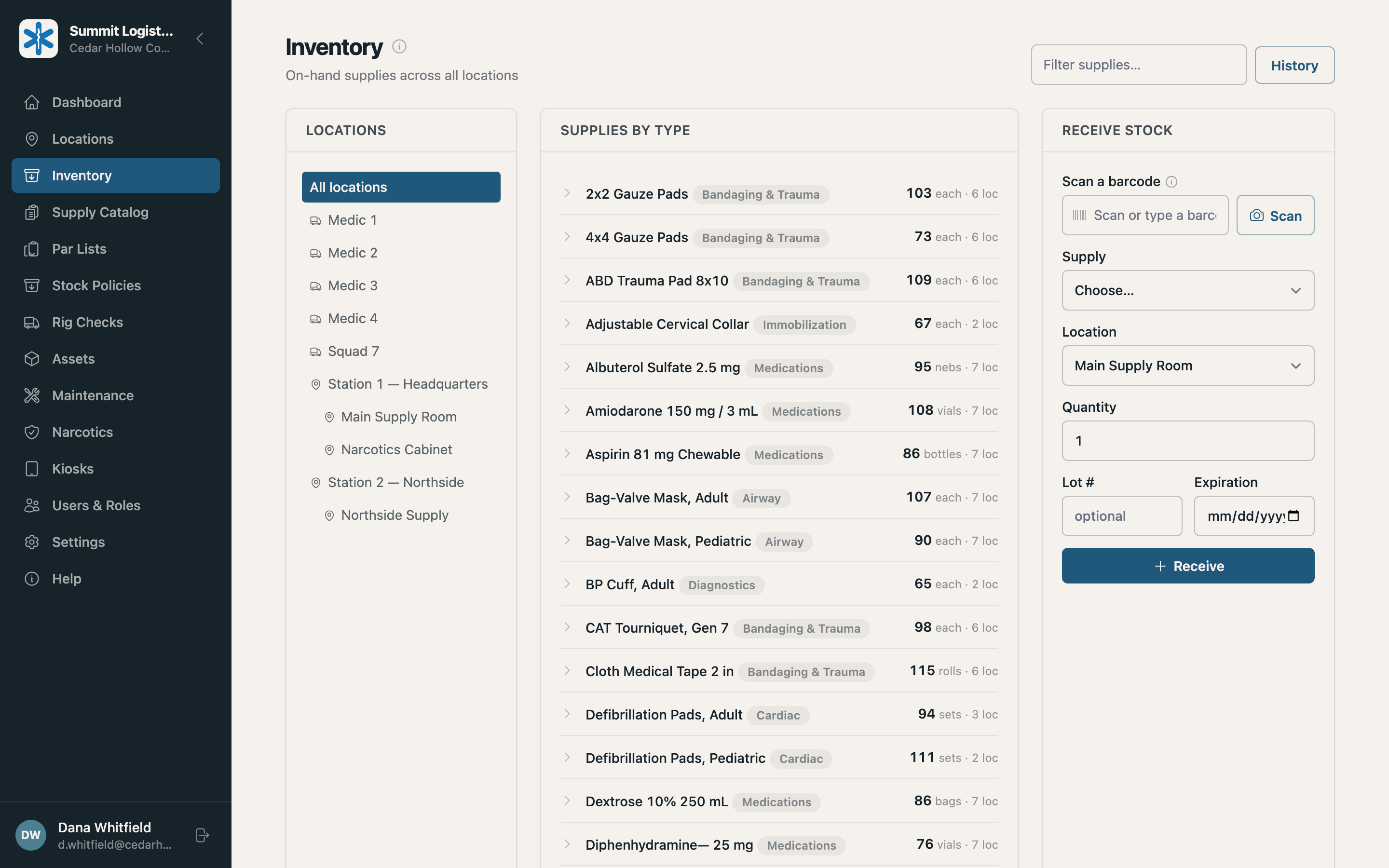This screenshot has height=868, width=1389.
Task: Click the Cloth Medical Tape 2 in row name
Action: (659, 671)
